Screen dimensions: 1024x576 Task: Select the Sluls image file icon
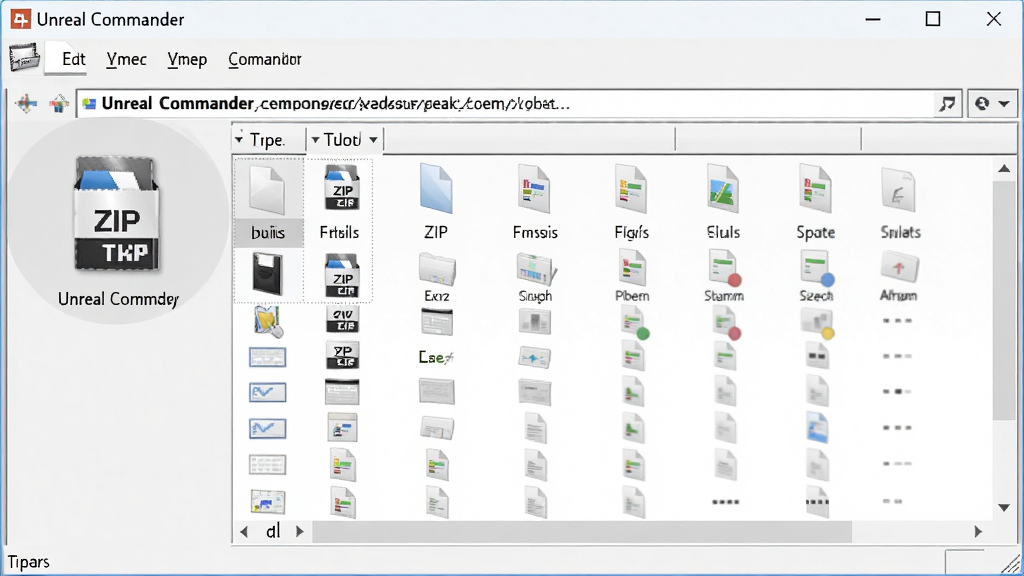point(723,189)
